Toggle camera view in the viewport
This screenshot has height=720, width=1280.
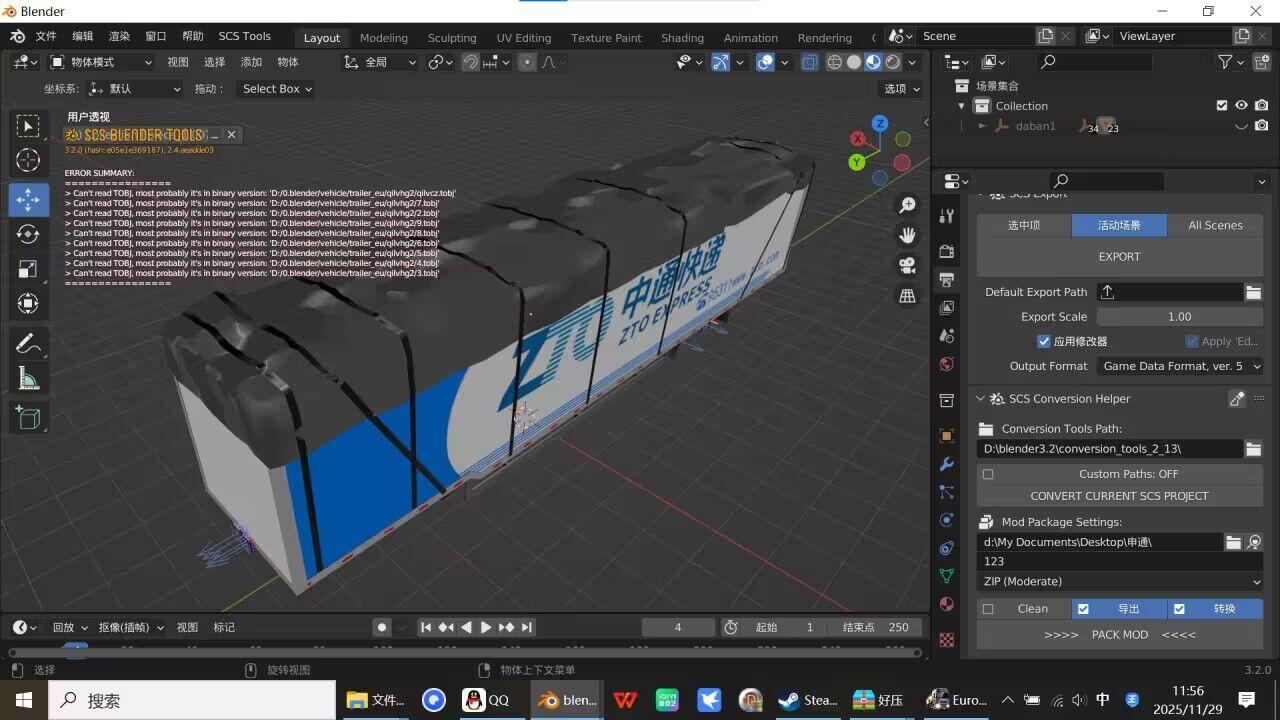pos(907,266)
